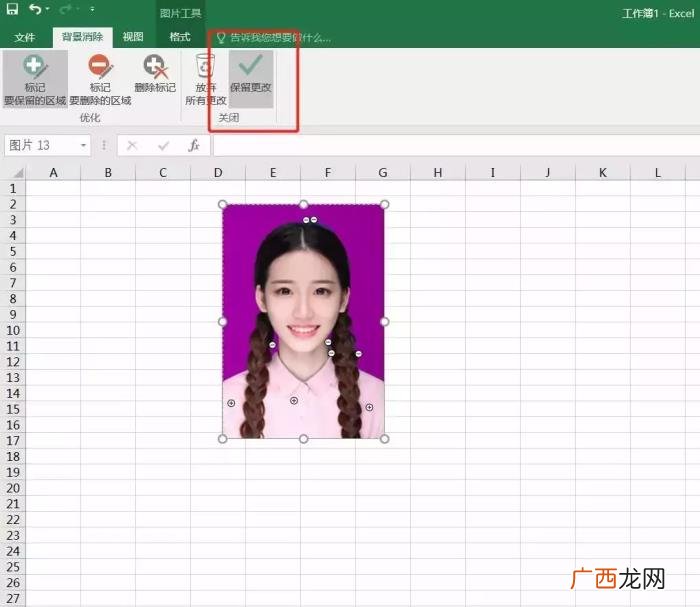The image size is (700, 607).
Task: Select column A header
Action: tap(53, 173)
